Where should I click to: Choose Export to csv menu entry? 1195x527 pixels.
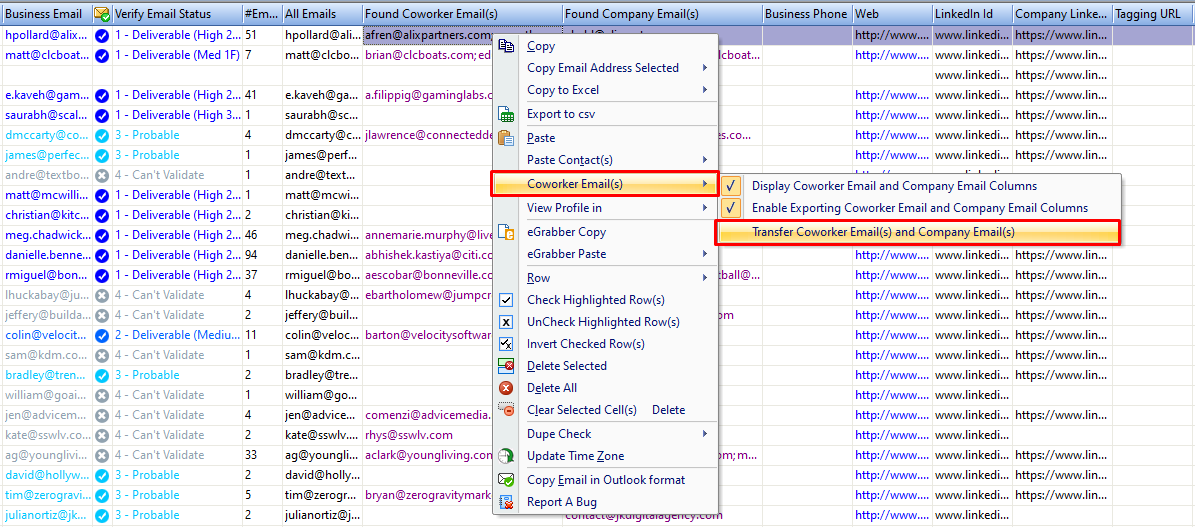(561, 114)
